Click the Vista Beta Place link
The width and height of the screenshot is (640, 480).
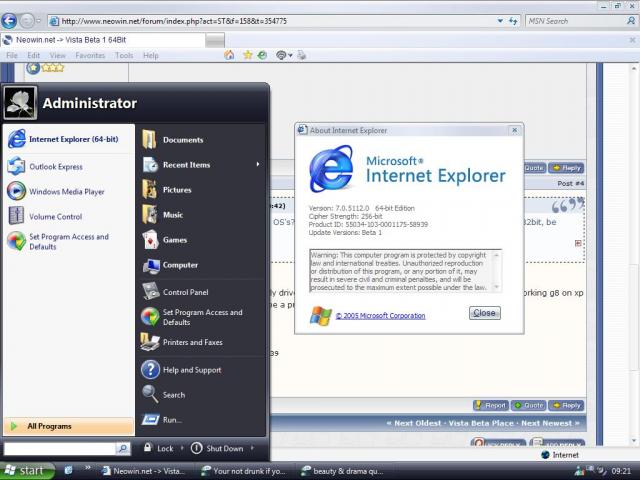(x=481, y=423)
